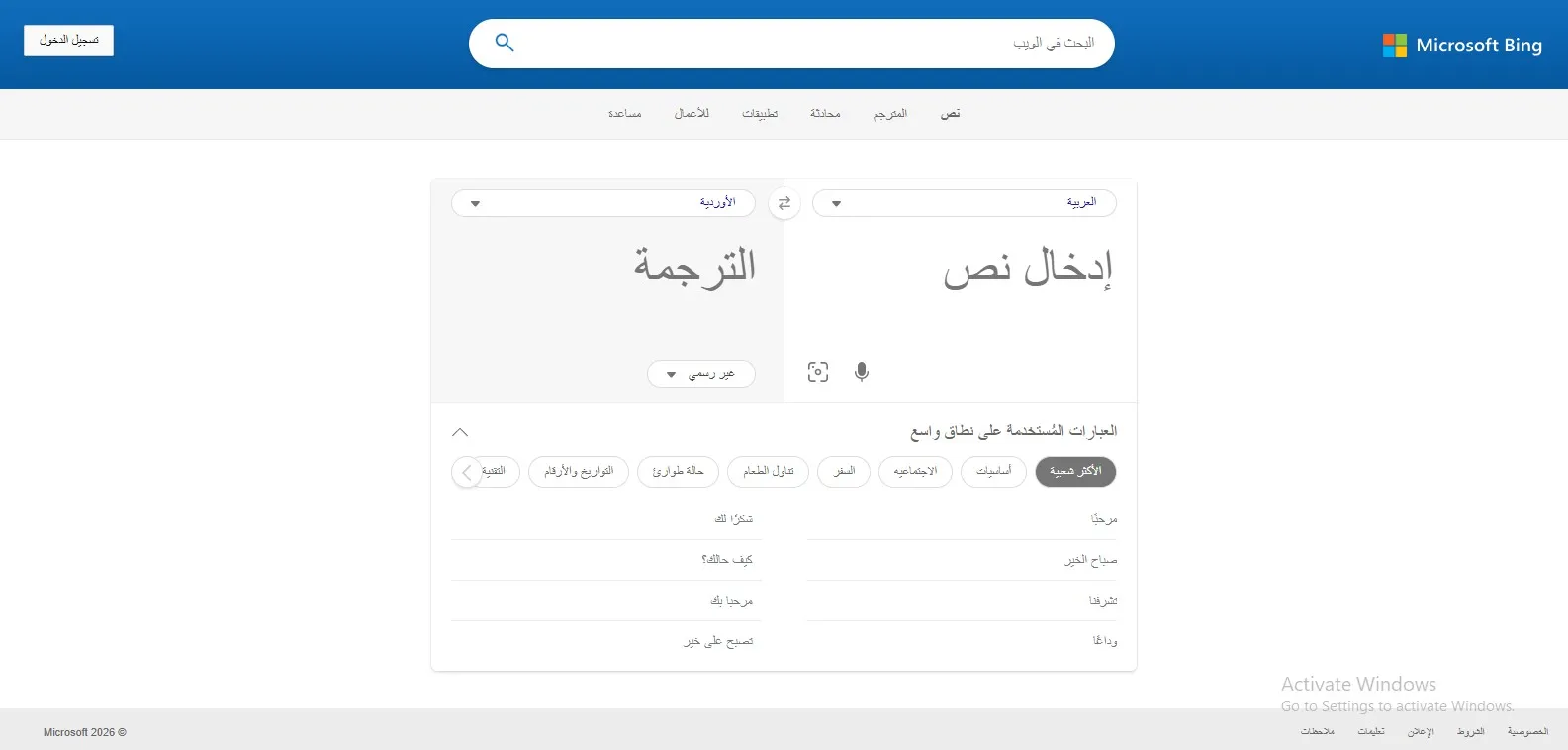Choose the phrase صباح الخير

1091,560
